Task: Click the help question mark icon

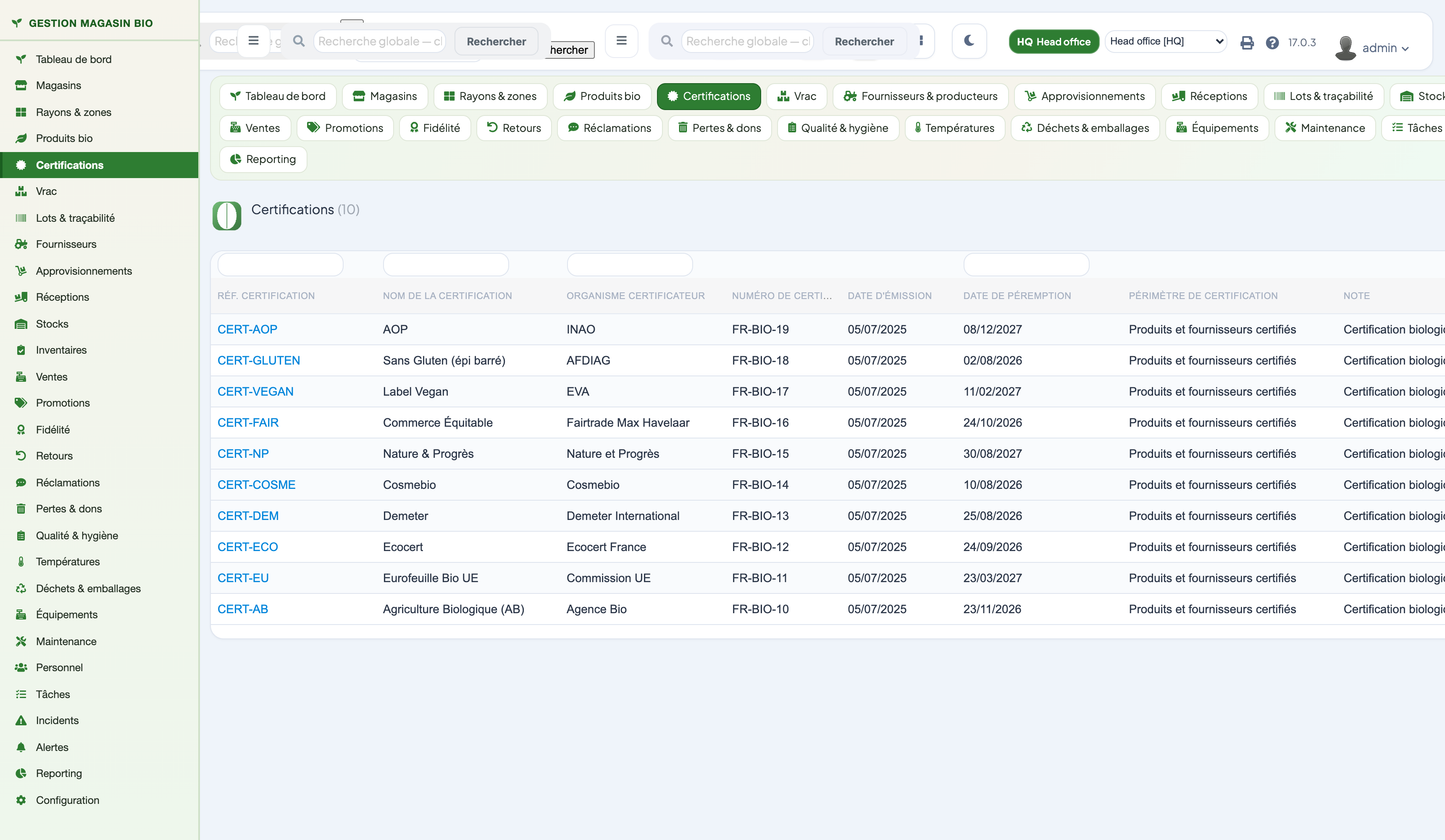Action: pyautogui.click(x=1272, y=43)
